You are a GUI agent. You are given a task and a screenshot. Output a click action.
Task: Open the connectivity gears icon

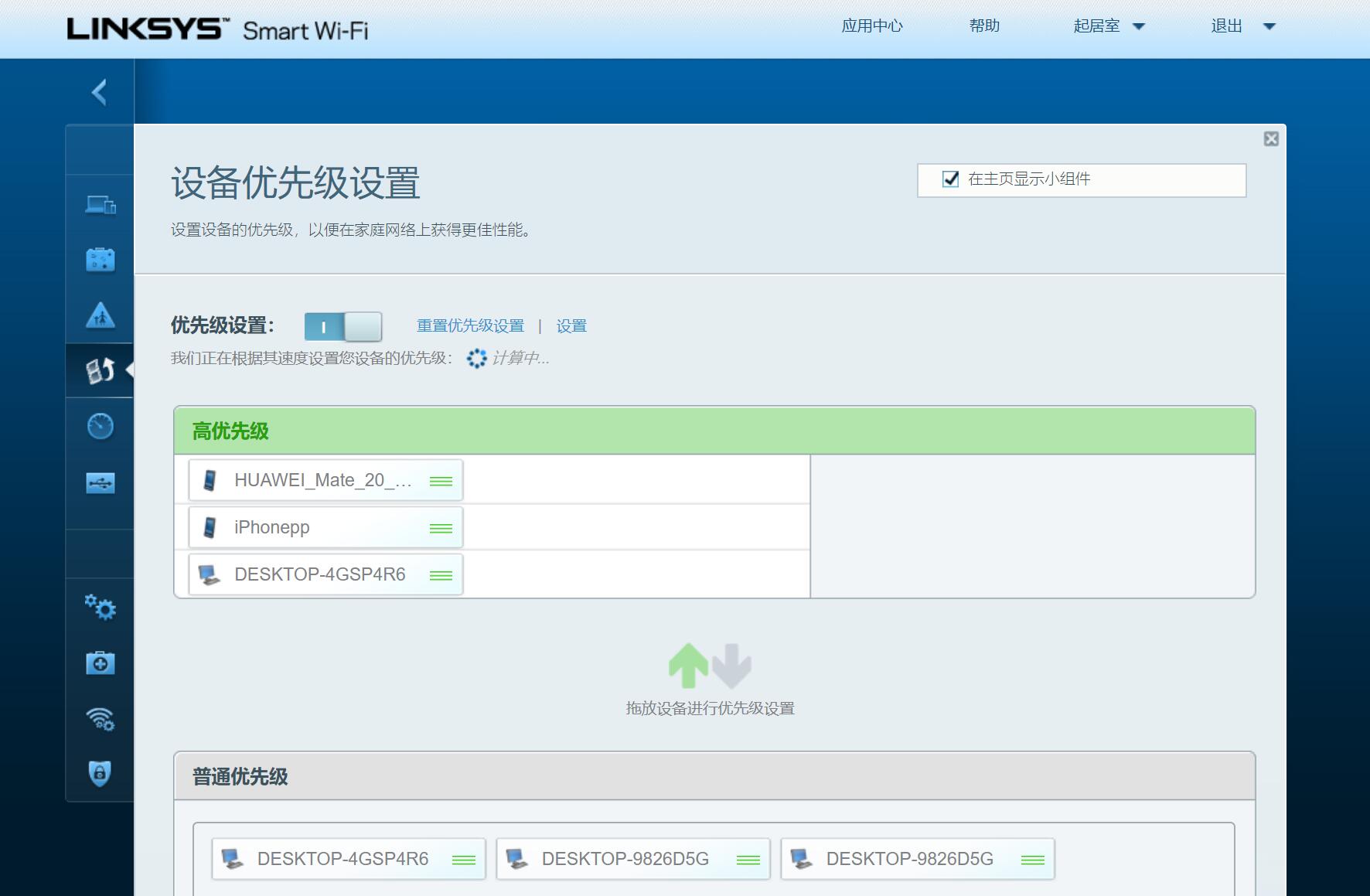coord(101,607)
